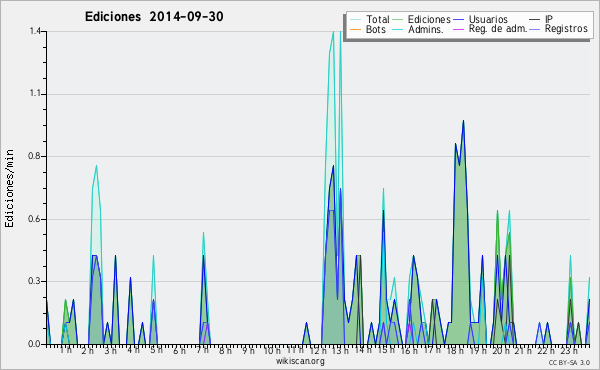
Task: Click the 'Ediciones/min' y-axis label
Action: pos(9,188)
